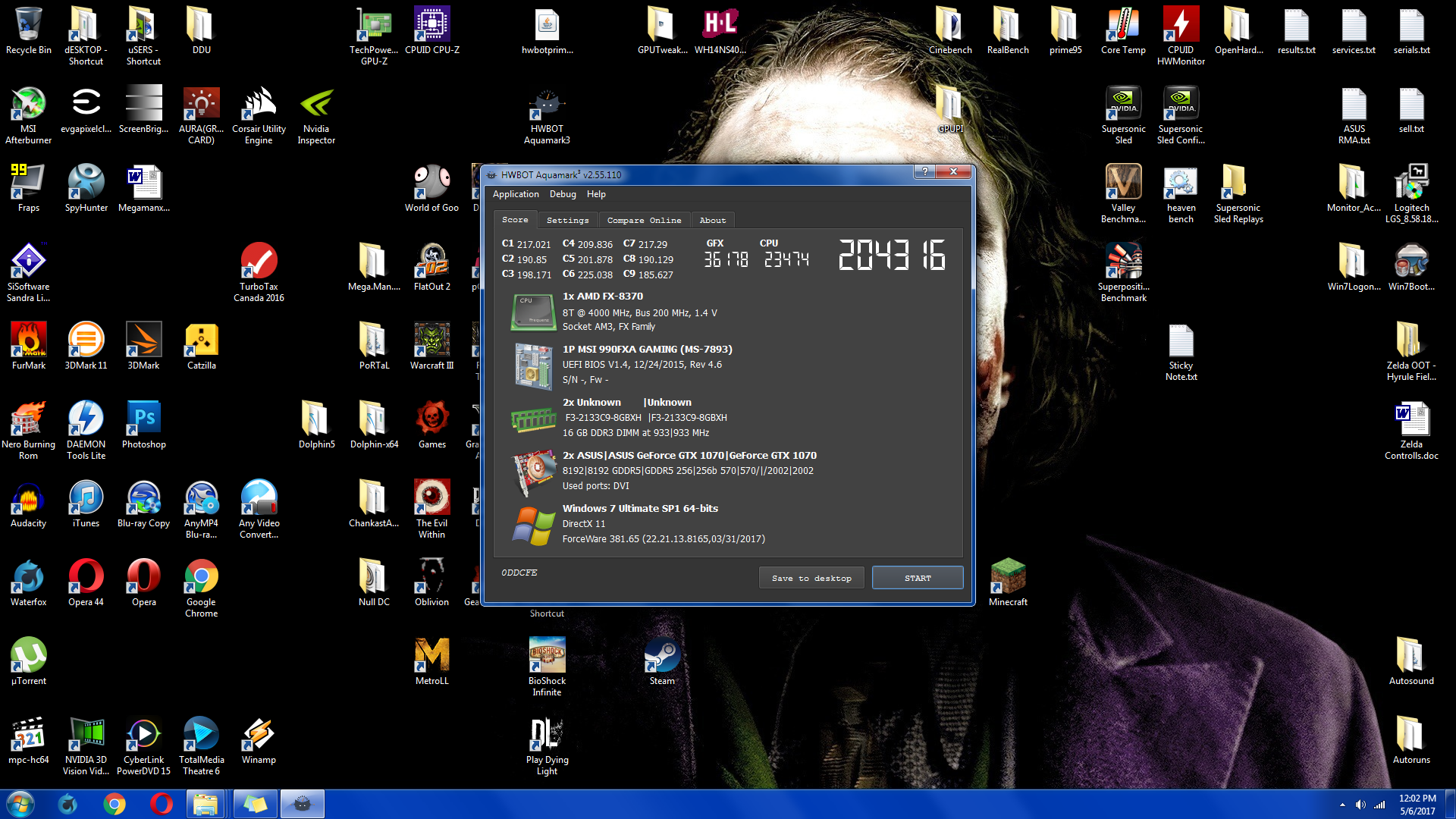Screen dimensions: 1456x819
Task: Click the GeForce GTX 1070 graphics card icon
Action: coord(534,472)
